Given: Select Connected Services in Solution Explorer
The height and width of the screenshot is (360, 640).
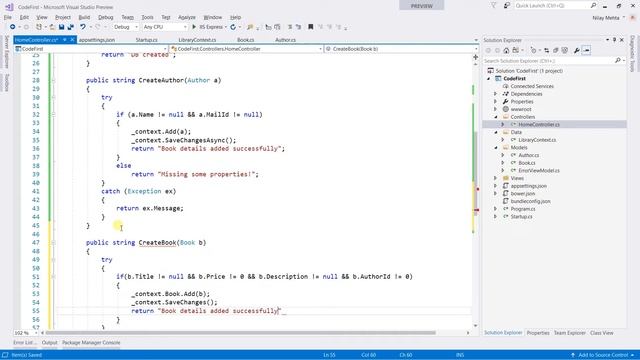Looking at the screenshot, I should (x=532, y=86).
